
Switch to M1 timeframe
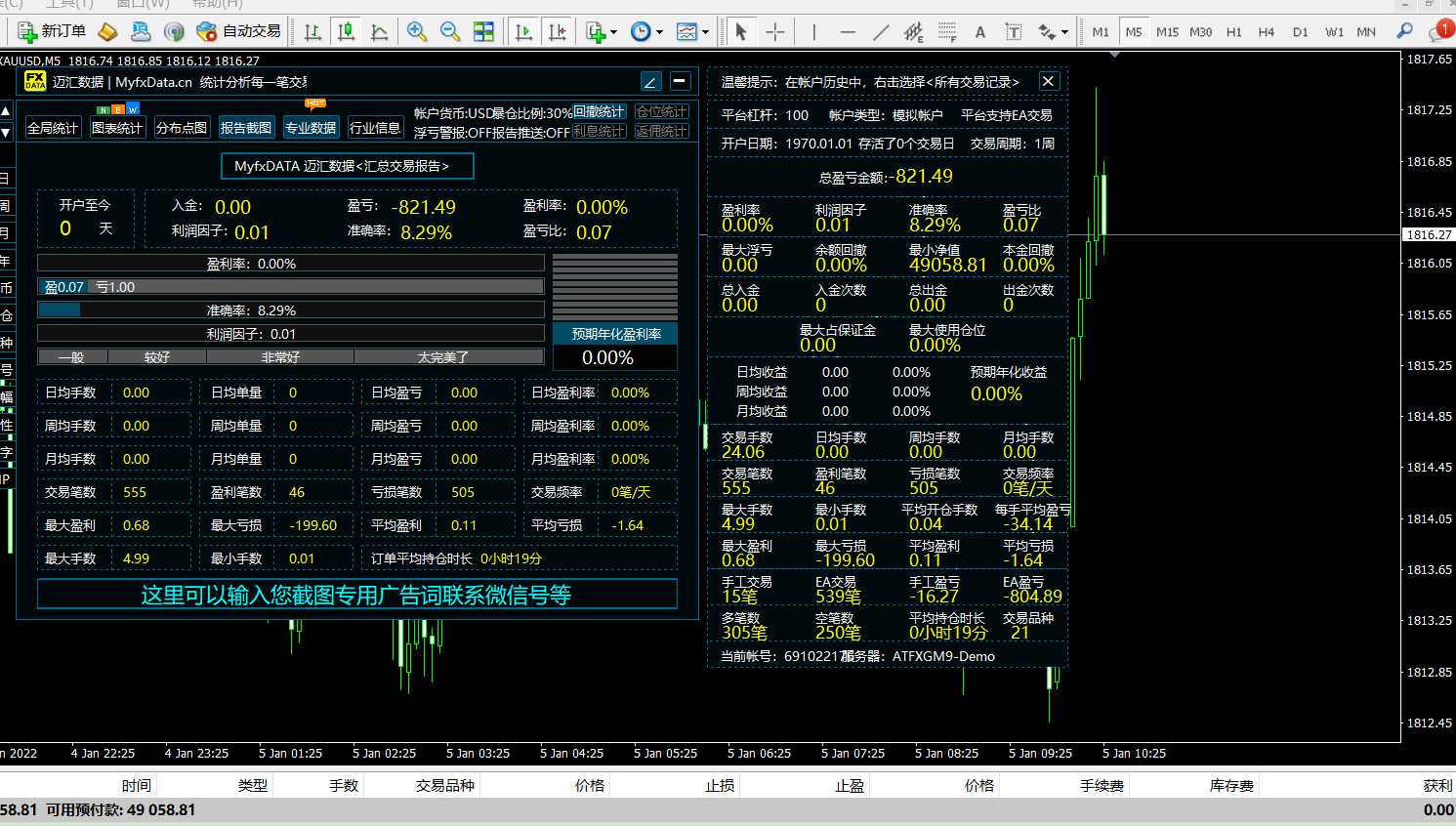pyautogui.click(x=1101, y=32)
